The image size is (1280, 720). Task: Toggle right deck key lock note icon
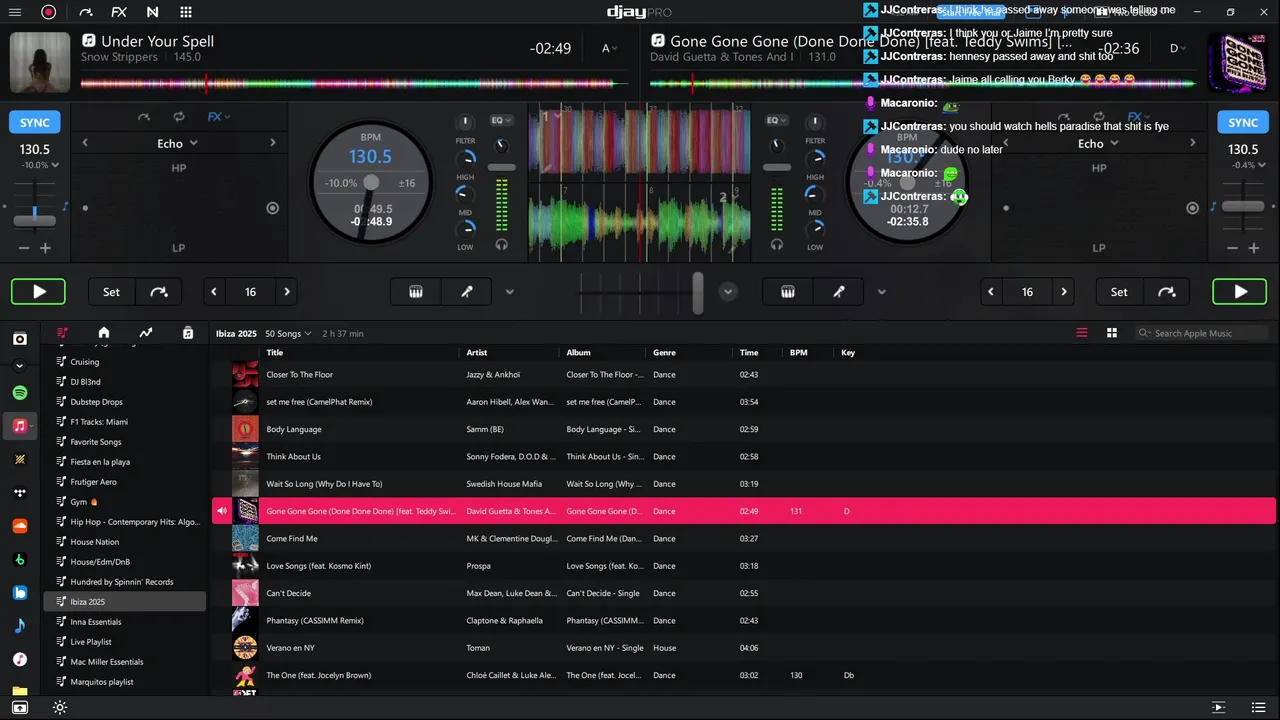1214,206
